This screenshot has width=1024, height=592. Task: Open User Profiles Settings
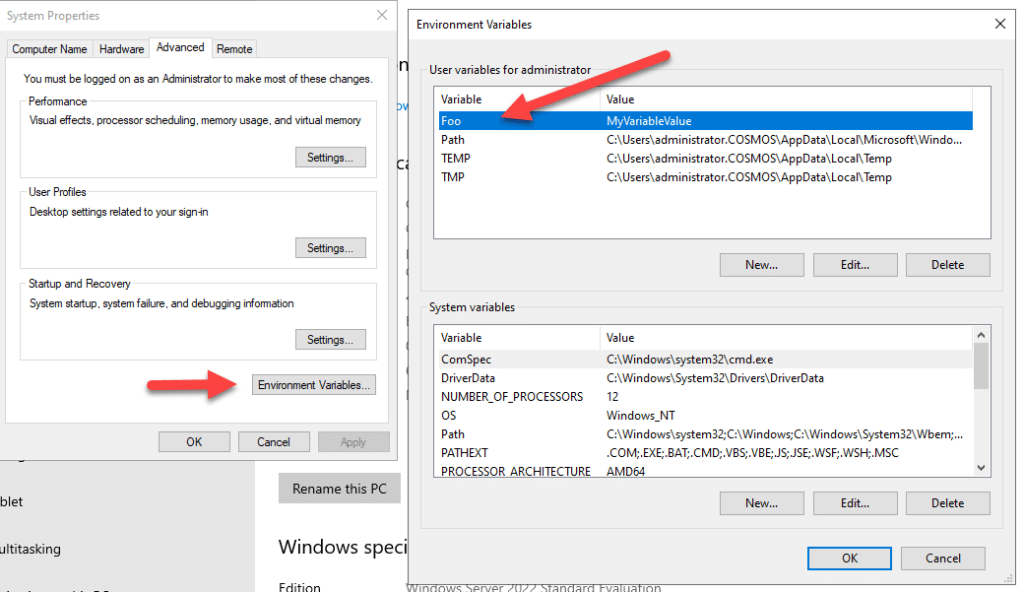point(330,247)
